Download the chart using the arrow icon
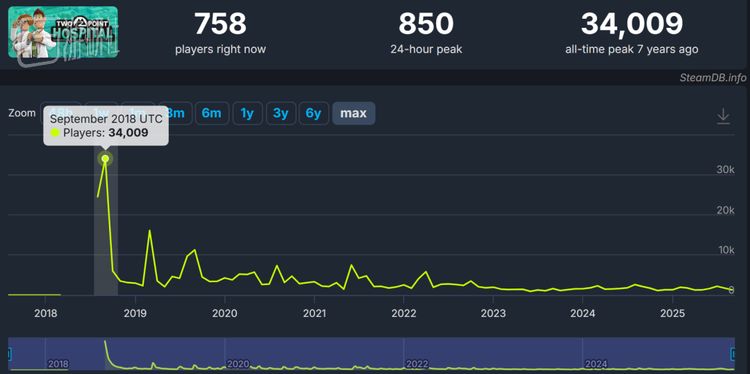Screen dimensions: 750x374 (x=723, y=116)
